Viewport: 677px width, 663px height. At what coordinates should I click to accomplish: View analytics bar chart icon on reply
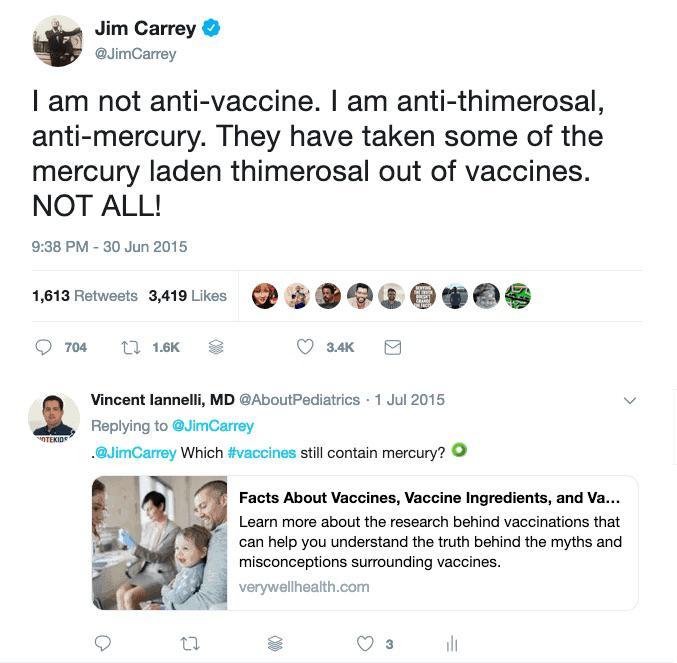[451, 643]
